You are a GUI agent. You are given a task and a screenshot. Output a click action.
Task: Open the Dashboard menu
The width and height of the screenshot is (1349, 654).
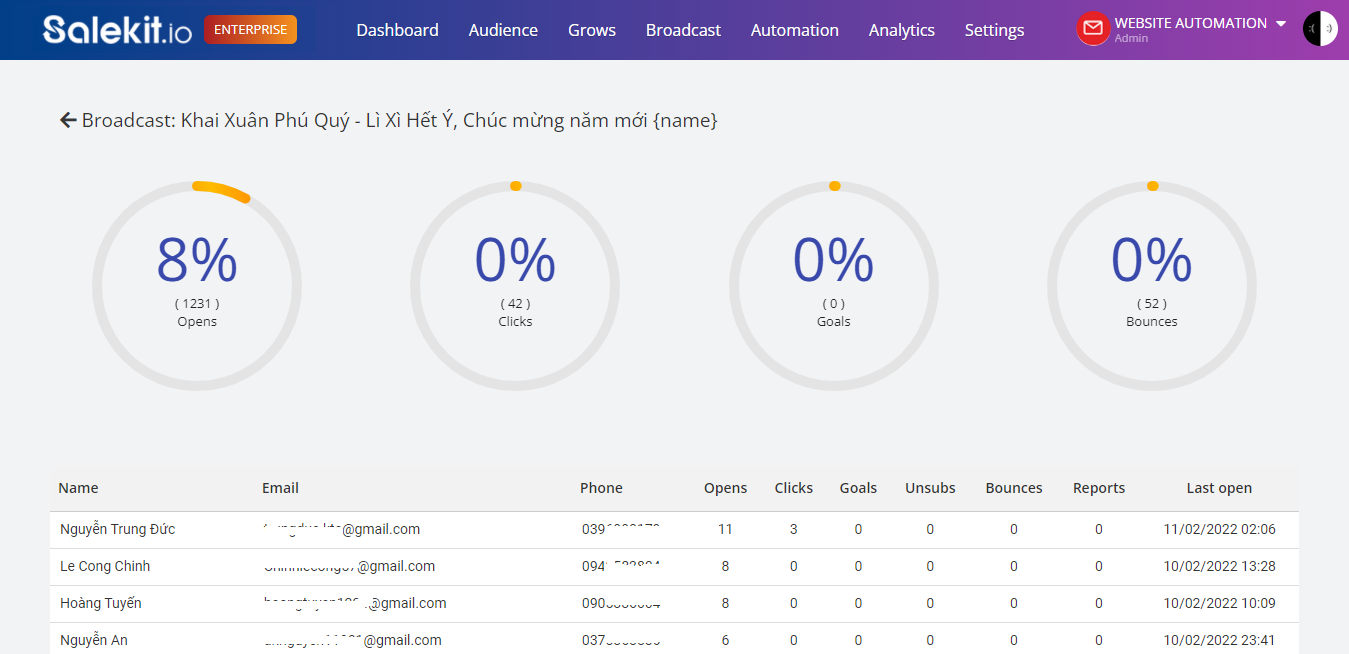click(x=397, y=30)
